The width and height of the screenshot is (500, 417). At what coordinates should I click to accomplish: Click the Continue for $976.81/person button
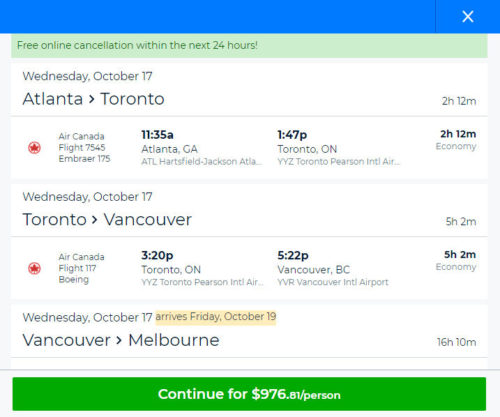(x=249, y=394)
